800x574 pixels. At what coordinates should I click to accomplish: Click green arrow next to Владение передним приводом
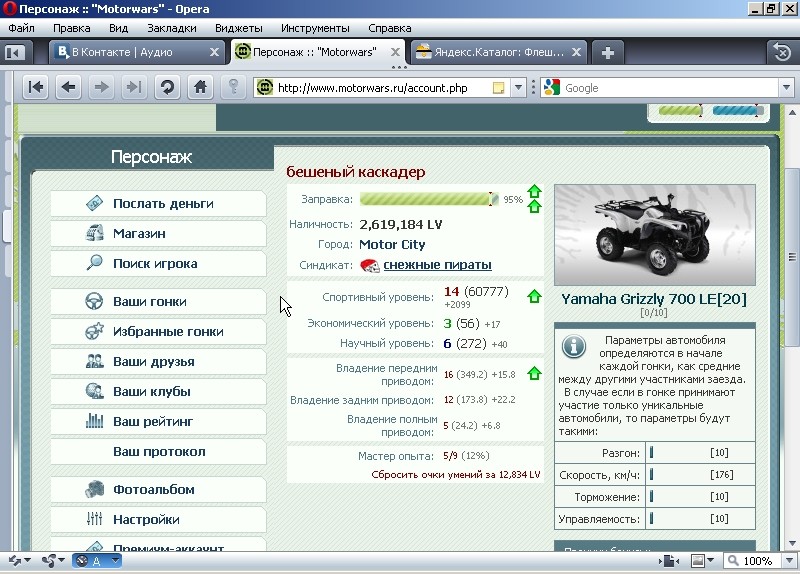point(534,373)
